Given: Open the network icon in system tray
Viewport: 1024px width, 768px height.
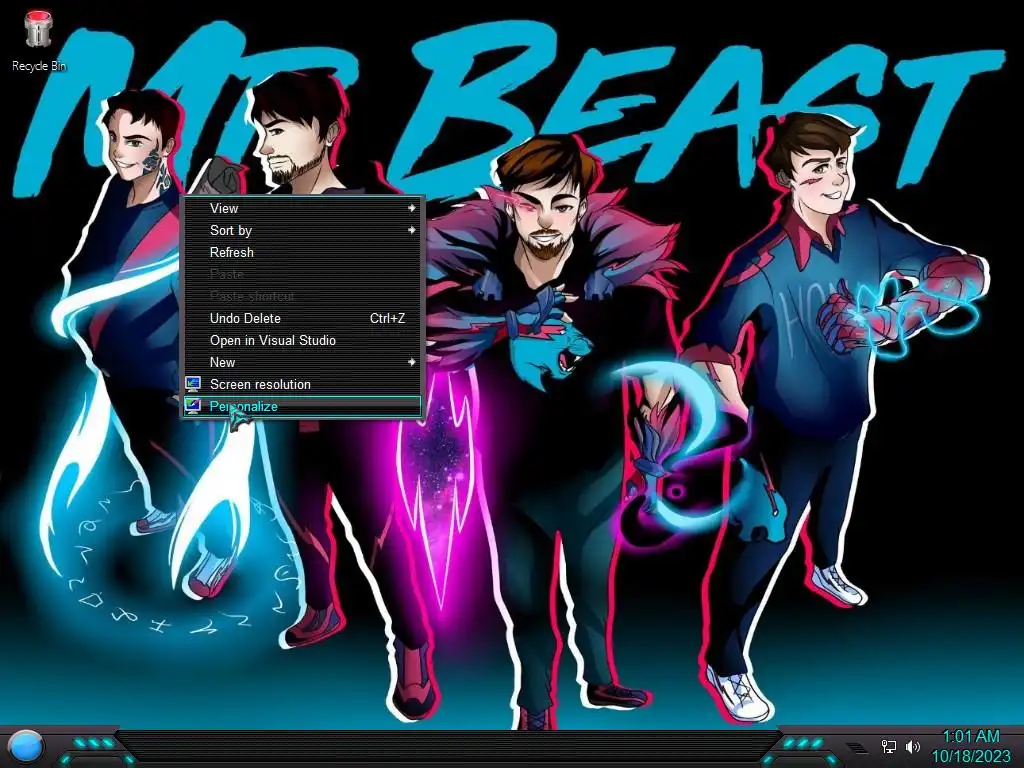Looking at the screenshot, I should (x=888, y=746).
